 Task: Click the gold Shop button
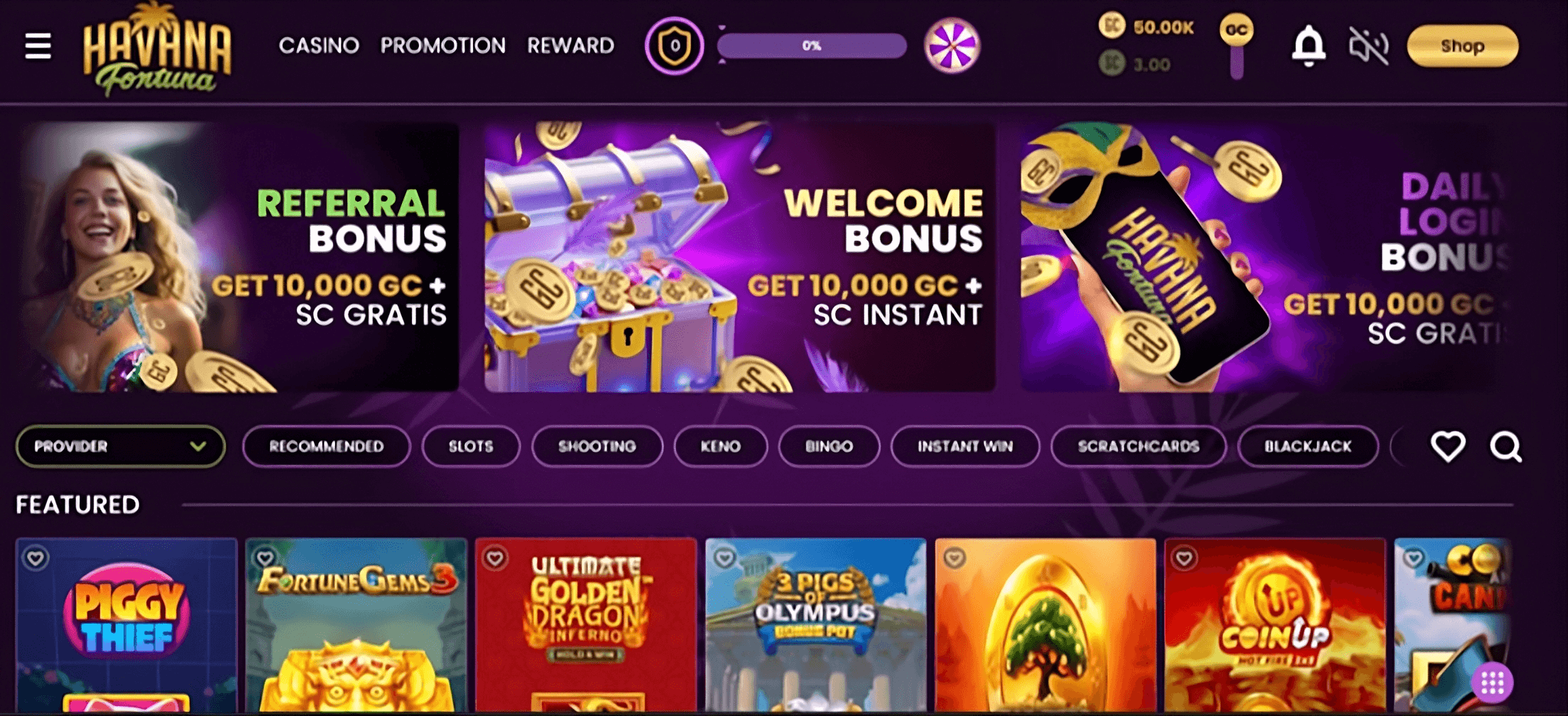coord(1463,46)
